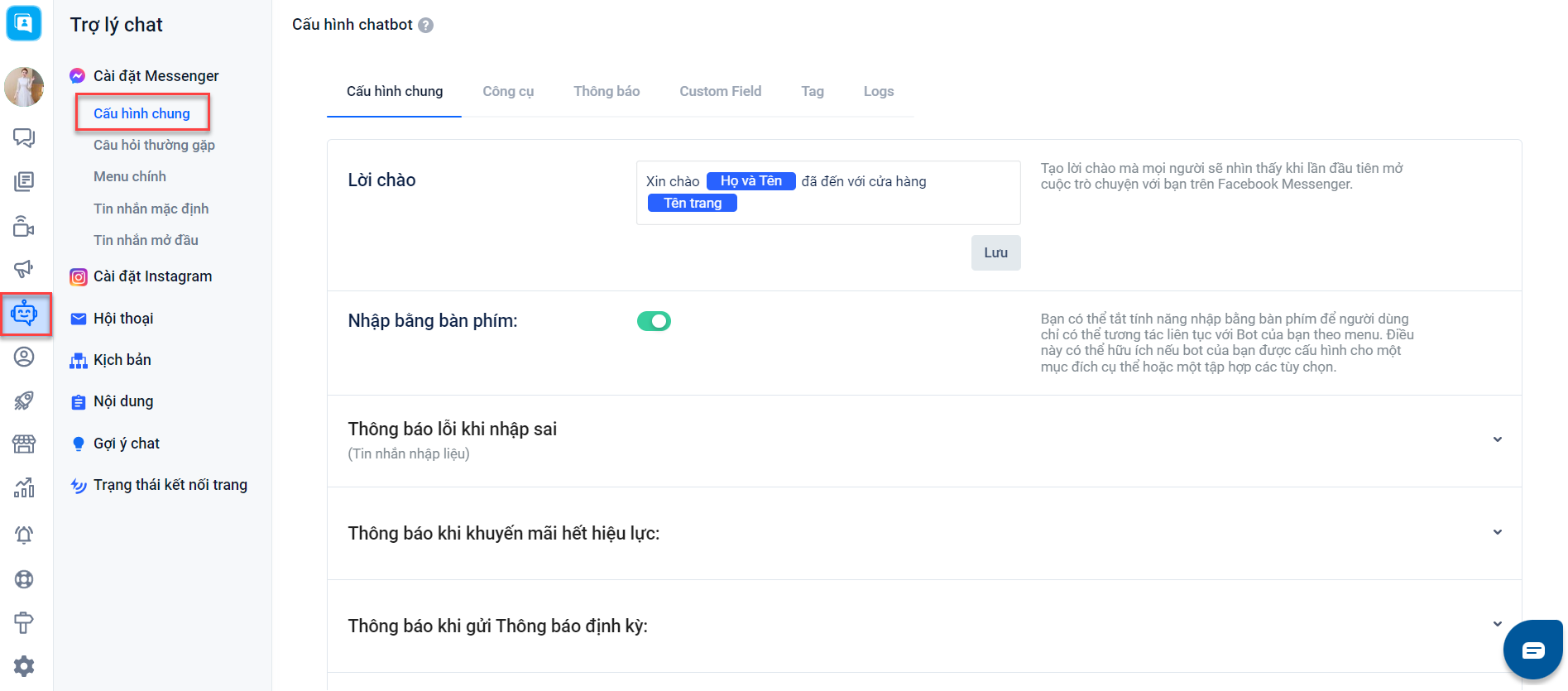Switch to the Công cụ tab
1568x691 pixels.
pos(508,91)
